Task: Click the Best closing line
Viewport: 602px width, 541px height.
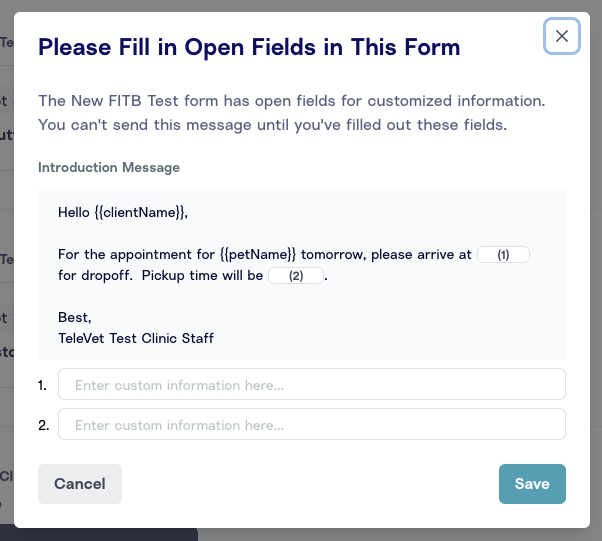Action: [x=74, y=318]
